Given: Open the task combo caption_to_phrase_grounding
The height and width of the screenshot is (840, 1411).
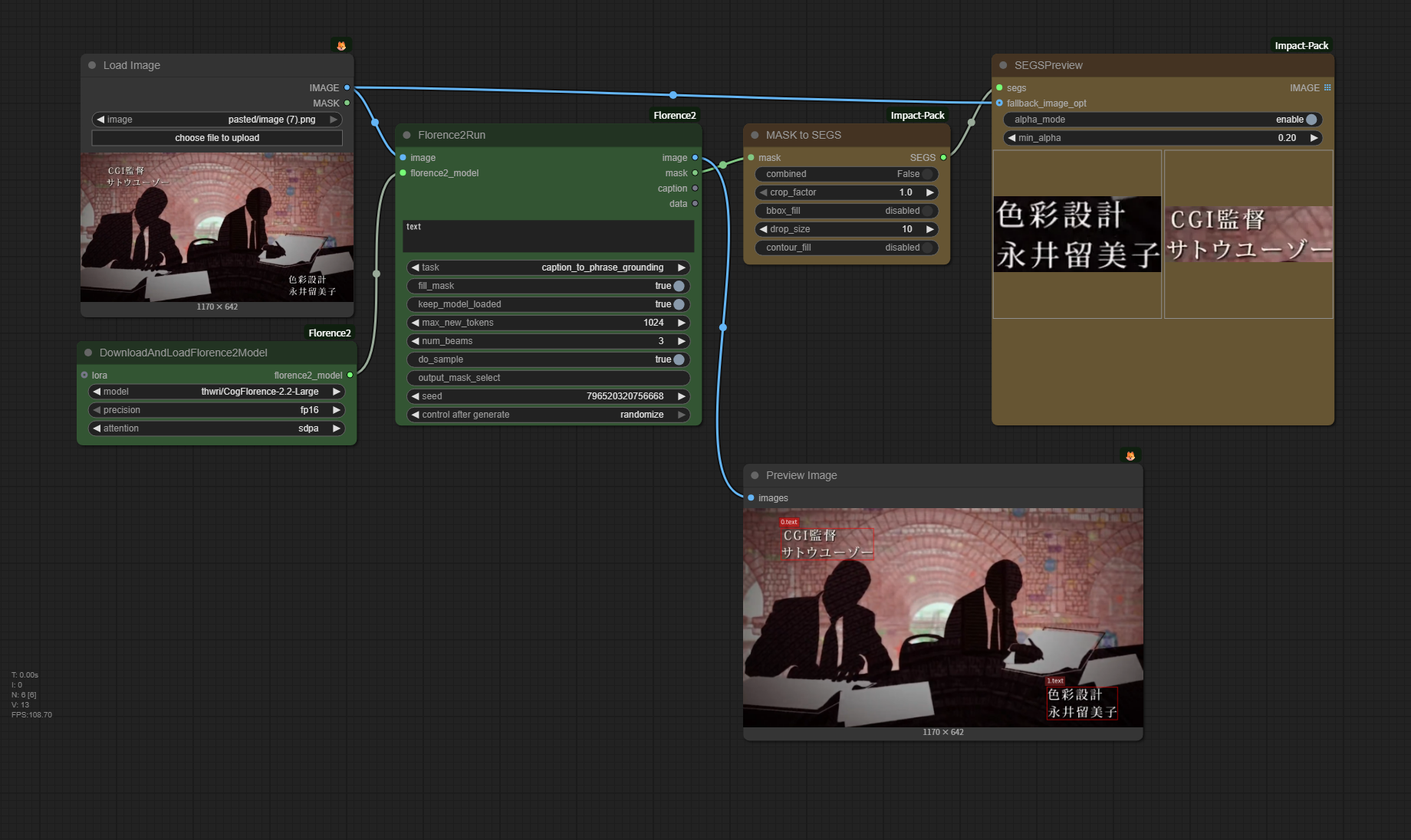Looking at the screenshot, I should pyautogui.click(x=548, y=267).
